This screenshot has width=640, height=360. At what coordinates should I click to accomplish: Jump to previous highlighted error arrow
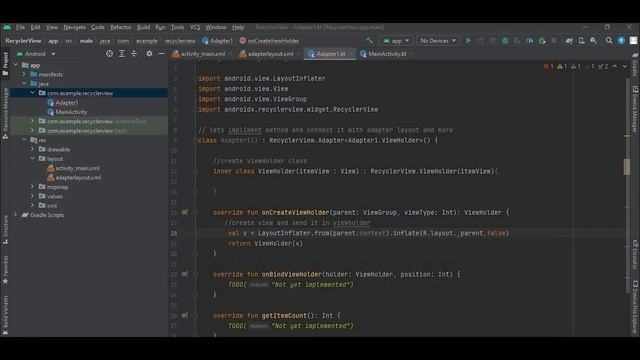(x=615, y=66)
